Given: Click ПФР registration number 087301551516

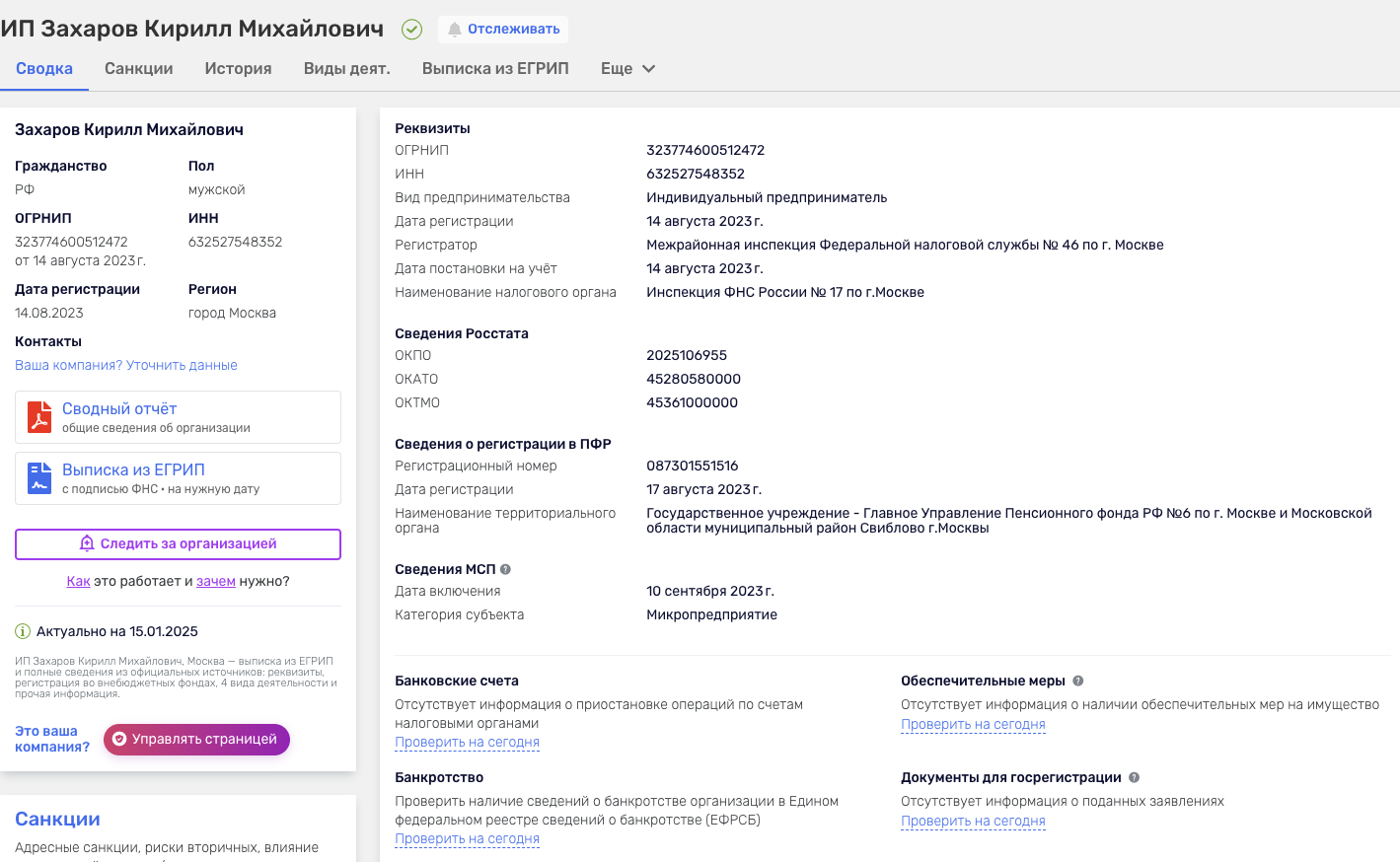Looking at the screenshot, I should (693, 466).
